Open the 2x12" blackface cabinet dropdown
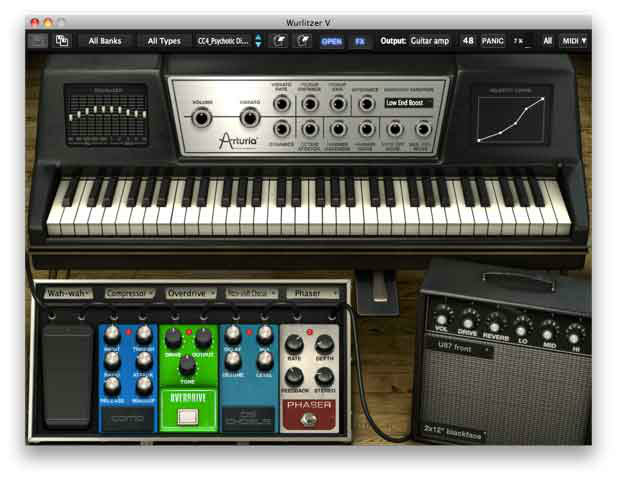The image size is (617, 480). point(453,432)
